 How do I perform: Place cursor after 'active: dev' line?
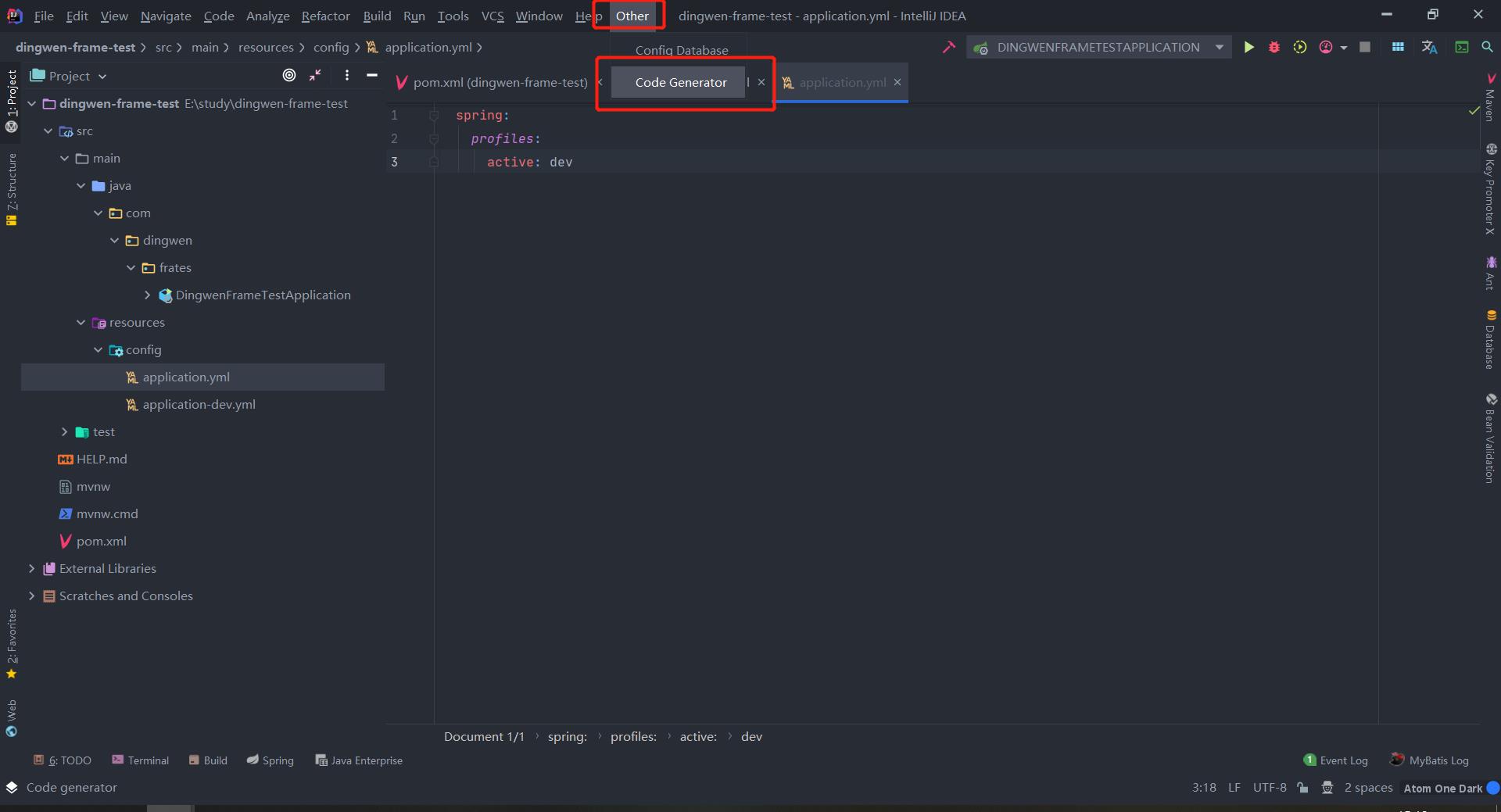click(574, 162)
